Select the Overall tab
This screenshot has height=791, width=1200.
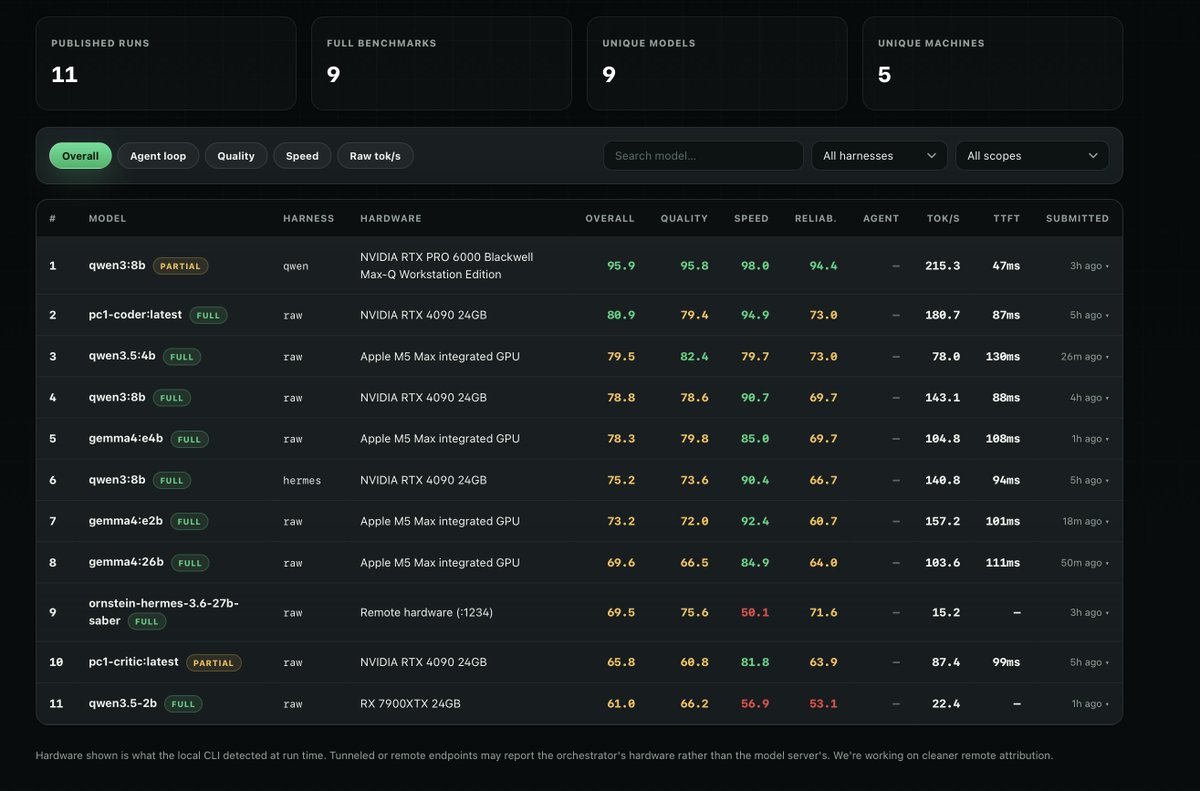80,156
